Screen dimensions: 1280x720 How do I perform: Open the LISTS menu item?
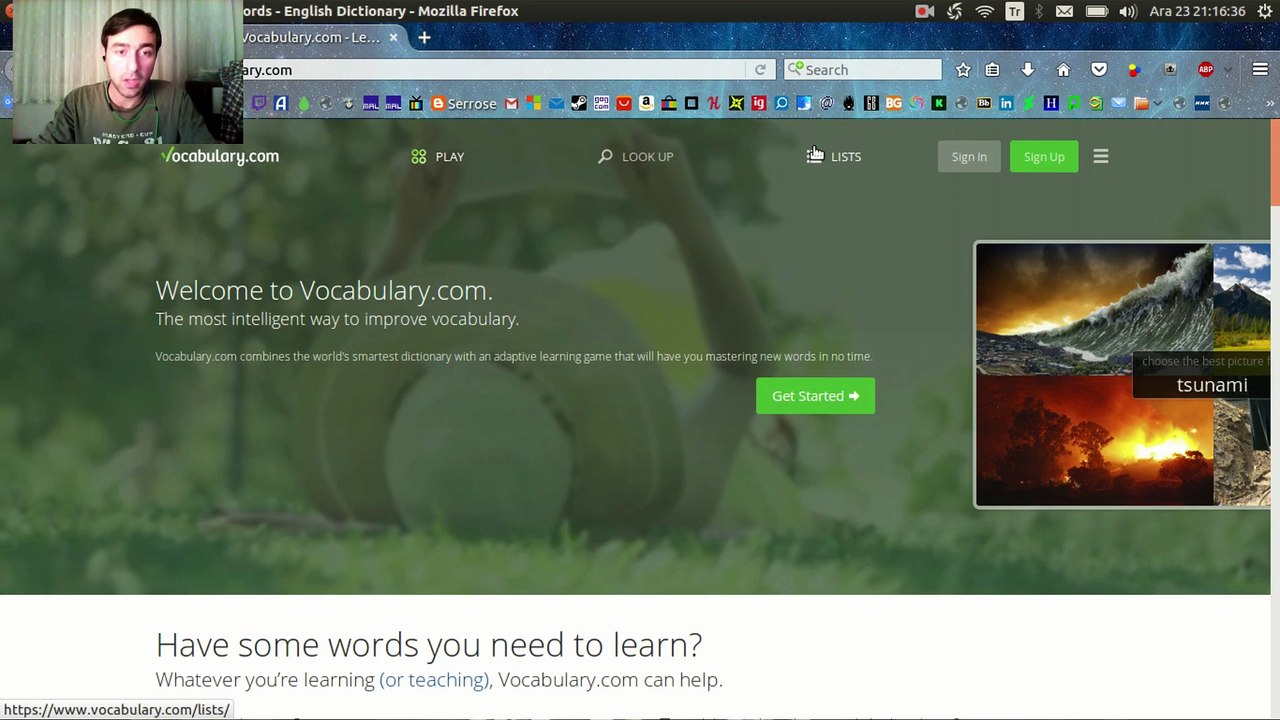click(834, 156)
